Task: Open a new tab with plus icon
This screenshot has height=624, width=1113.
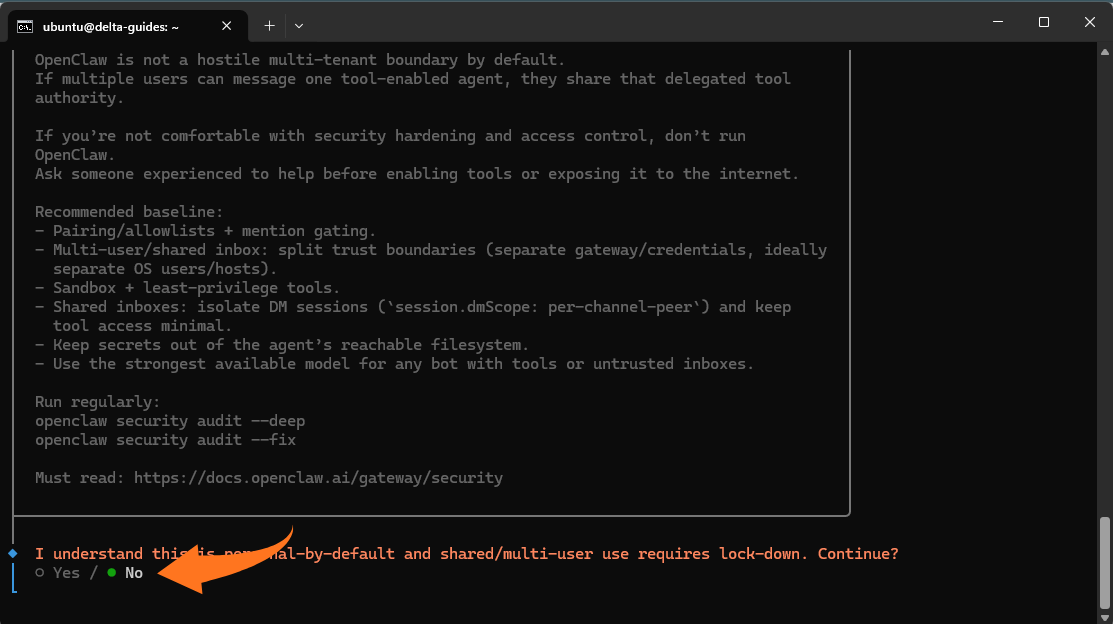Action: coord(269,25)
